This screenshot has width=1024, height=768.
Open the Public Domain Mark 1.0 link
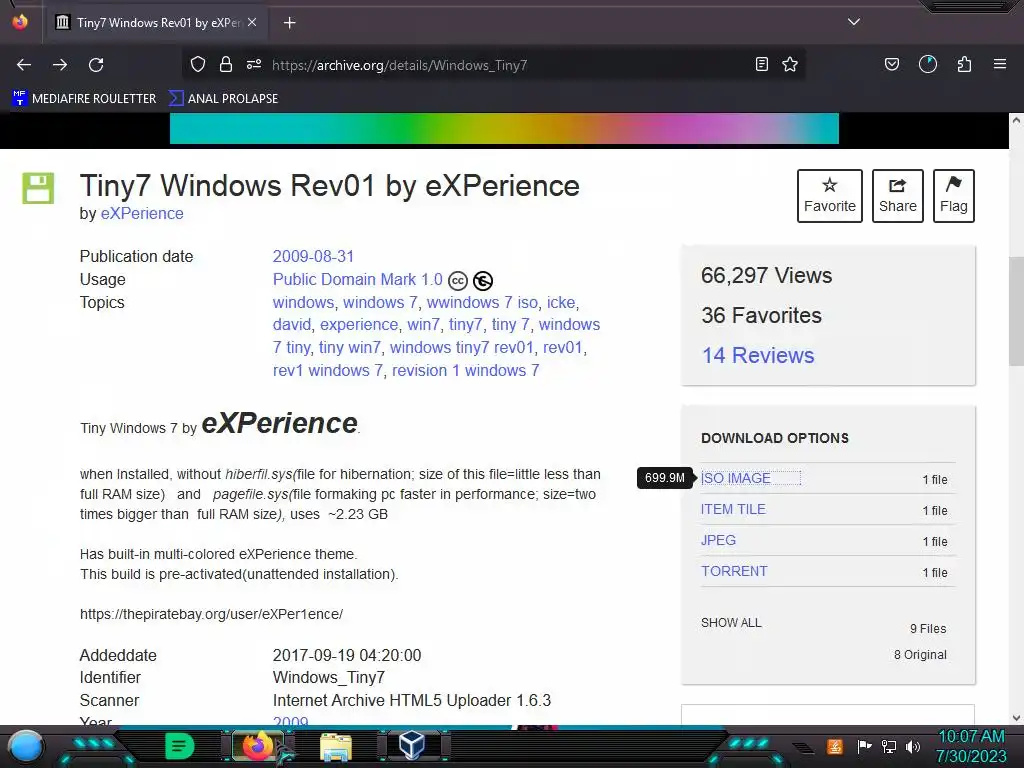click(357, 280)
